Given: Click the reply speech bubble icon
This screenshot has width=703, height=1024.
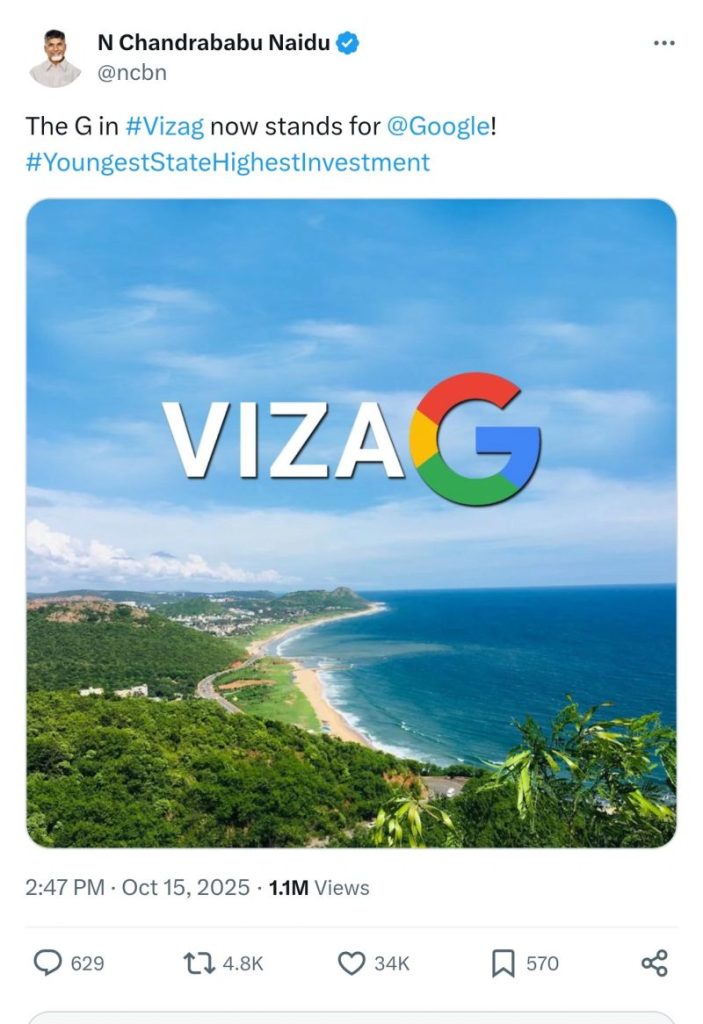Looking at the screenshot, I should (x=48, y=963).
